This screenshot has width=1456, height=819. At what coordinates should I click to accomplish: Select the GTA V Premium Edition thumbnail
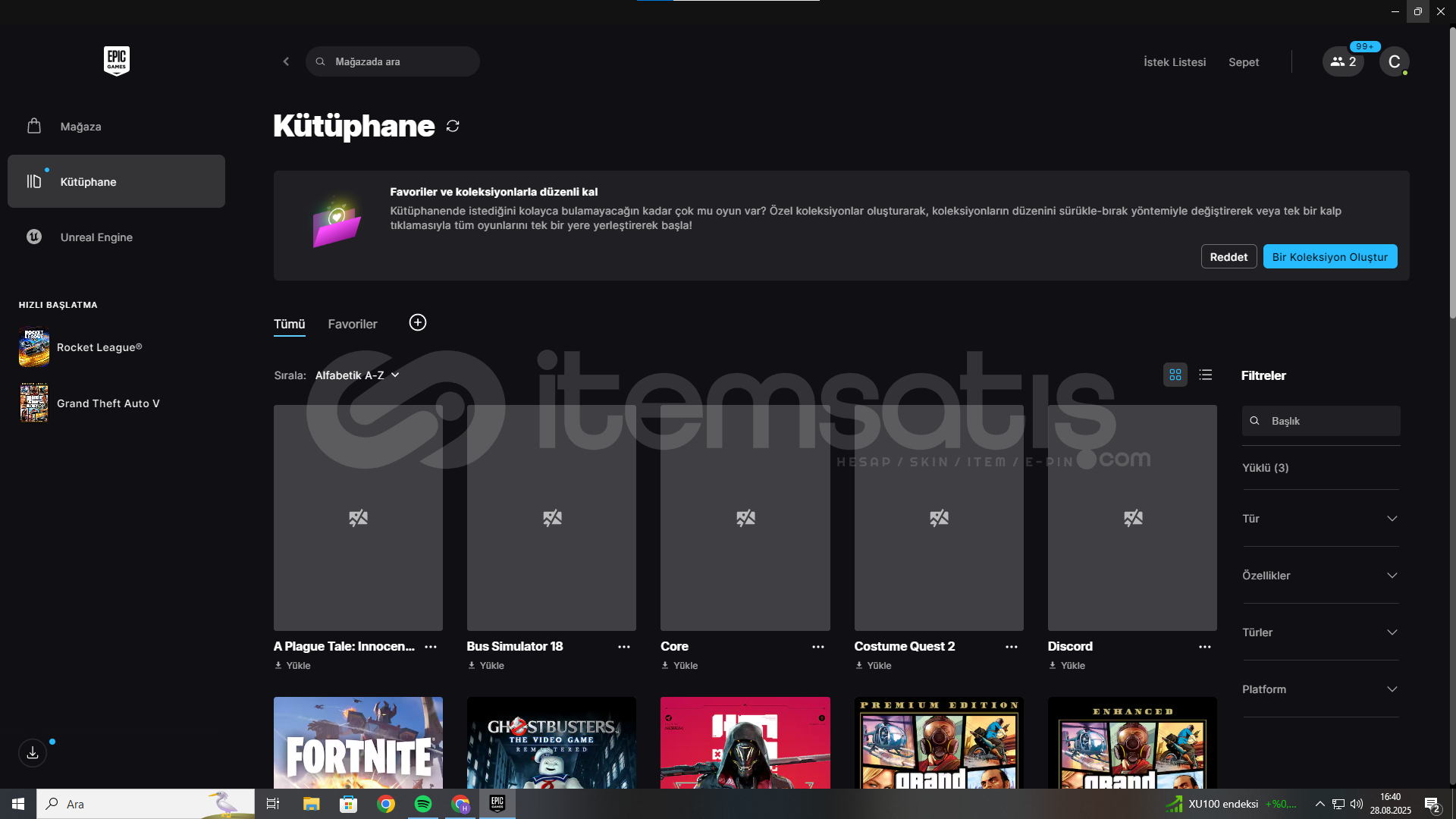939,742
